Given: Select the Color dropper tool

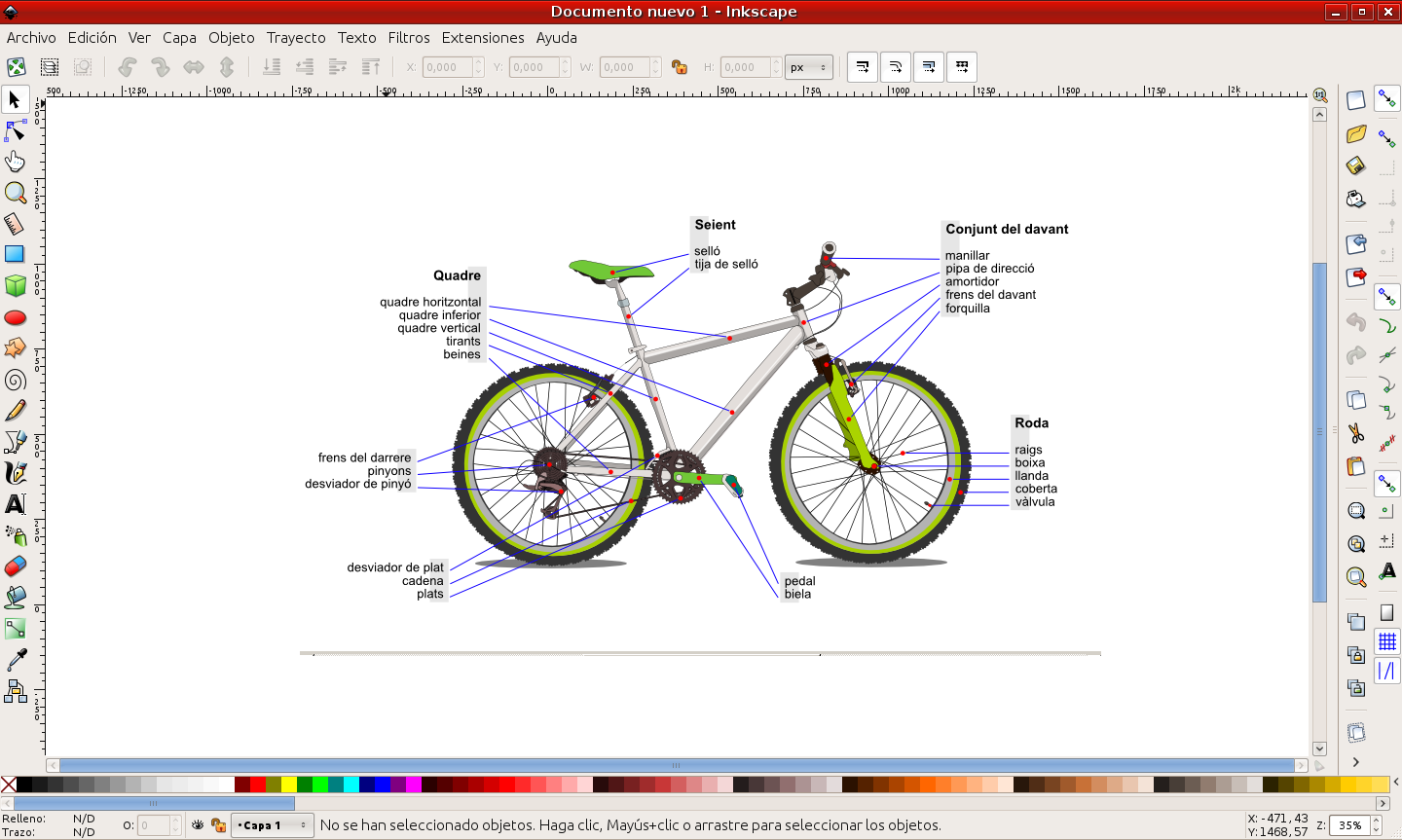Looking at the screenshot, I should (x=15, y=660).
